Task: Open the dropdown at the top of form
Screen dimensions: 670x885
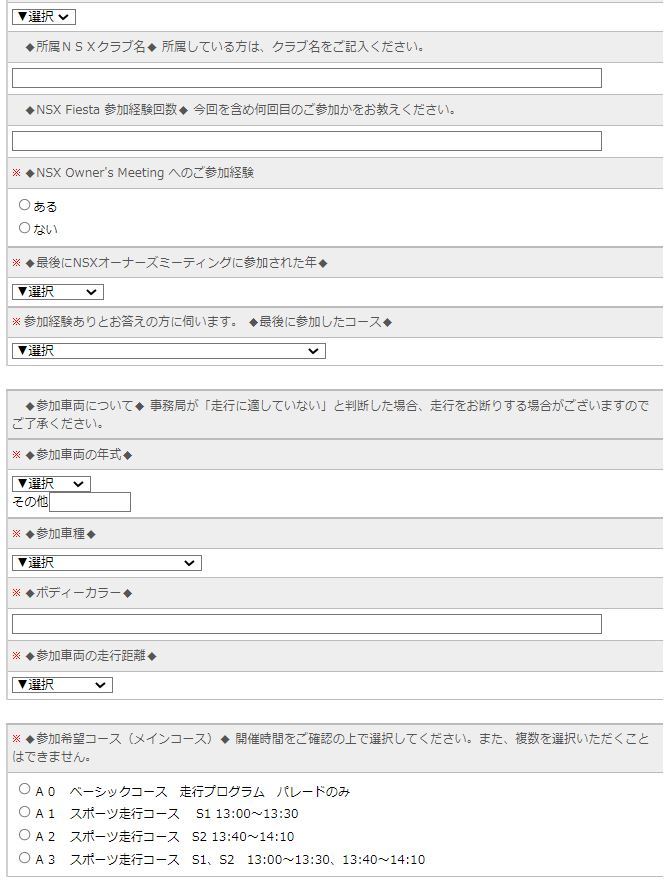Action: [43, 17]
